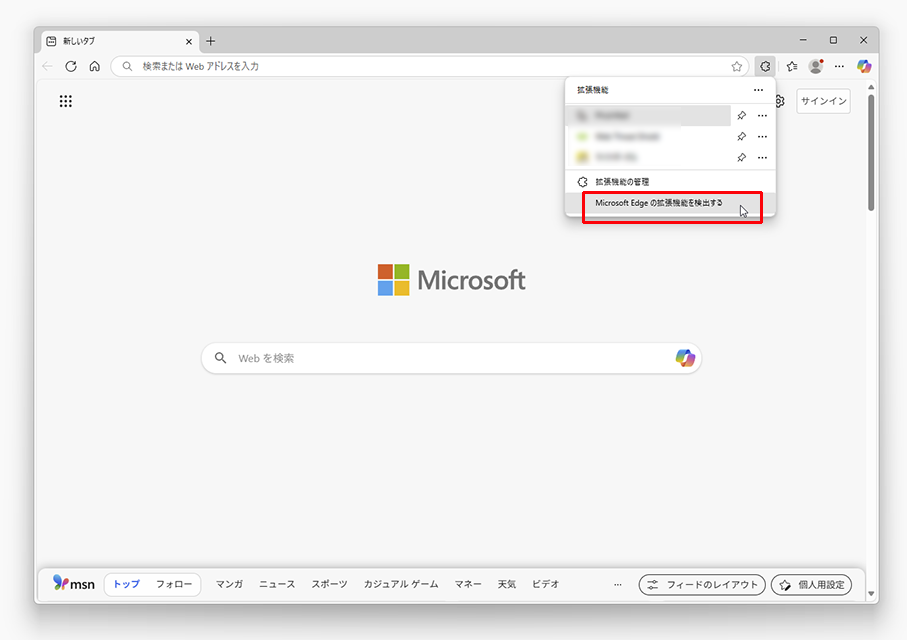Pin the third listed extension to toolbar
Image resolution: width=907 pixels, height=640 pixels.
point(742,157)
